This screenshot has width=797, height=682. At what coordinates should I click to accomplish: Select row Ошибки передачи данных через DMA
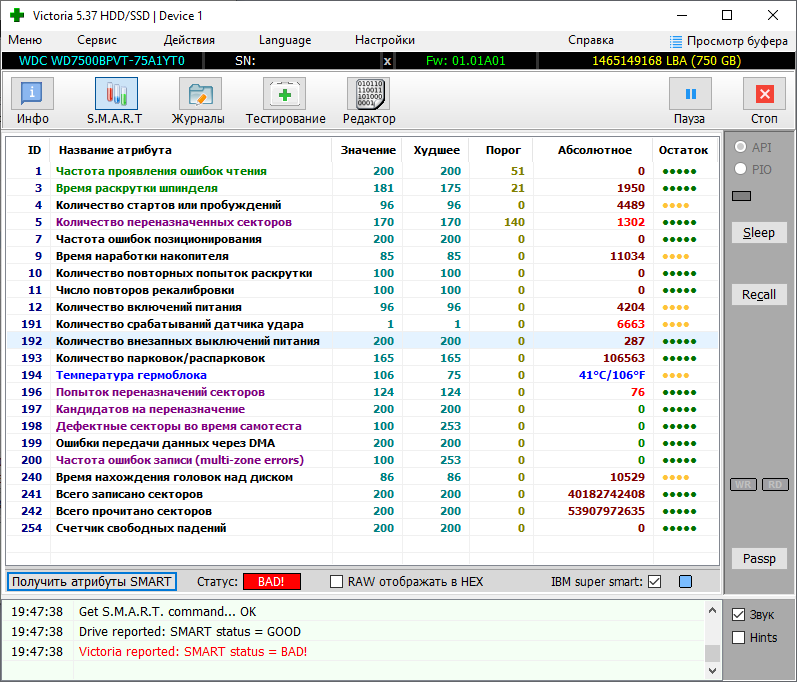(x=362, y=443)
